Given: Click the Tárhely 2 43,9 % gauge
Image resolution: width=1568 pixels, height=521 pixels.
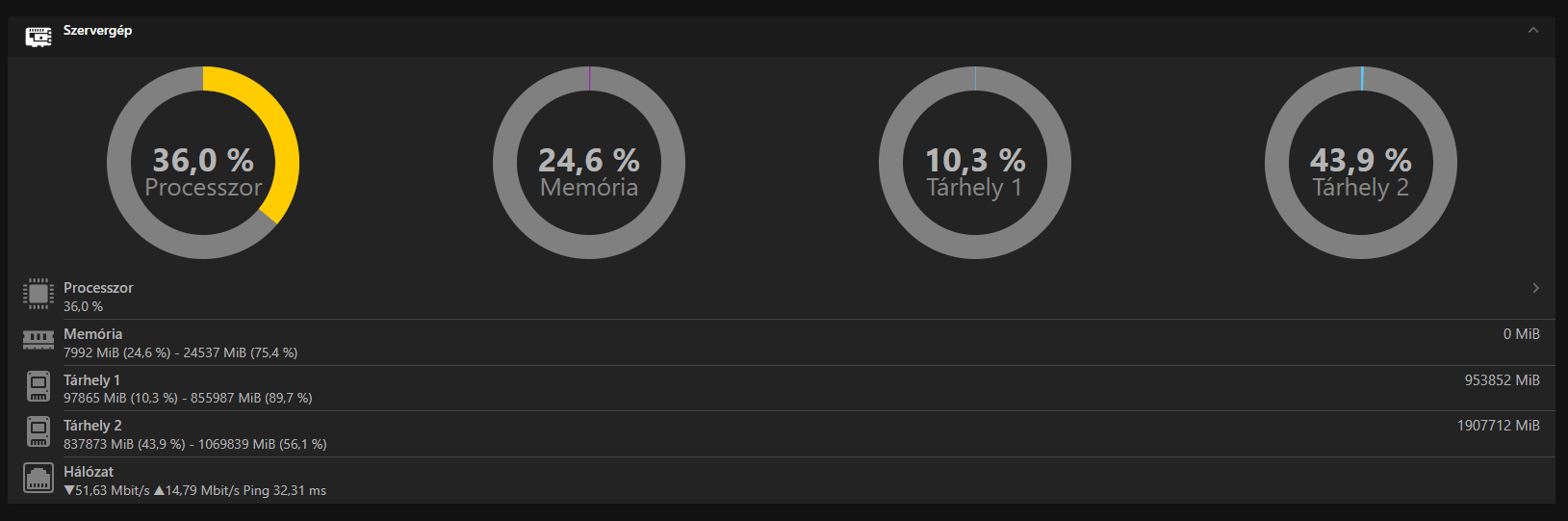Looking at the screenshot, I should 1361,163.
